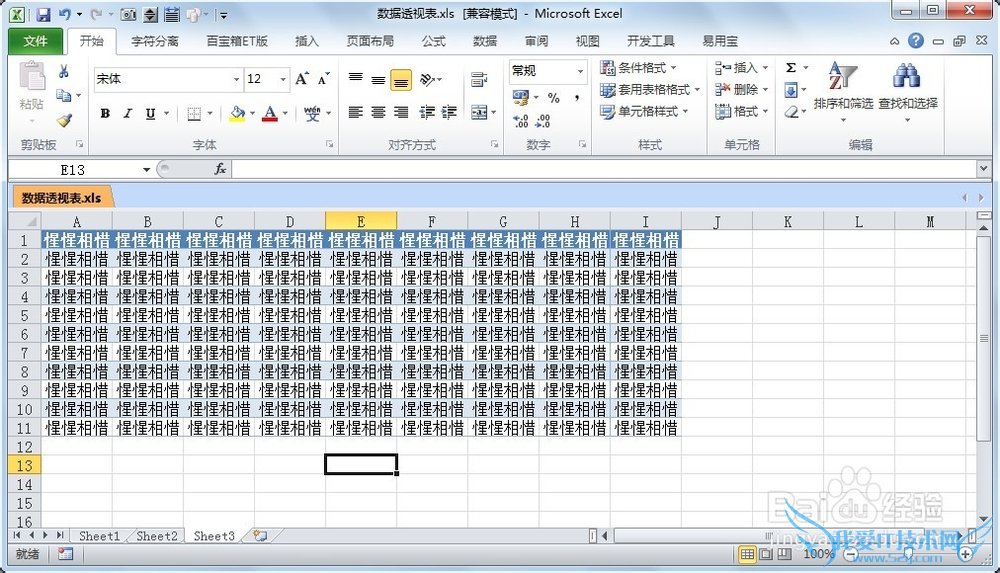Click 排序和筛选 sort and filter button
Screen dimensions: 1000x573
pos(843,91)
